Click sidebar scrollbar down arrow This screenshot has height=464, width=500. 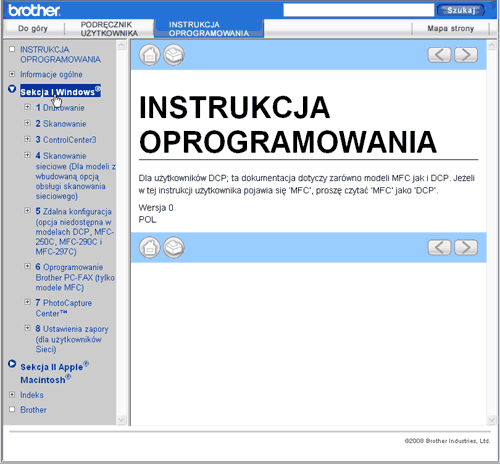[x=121, y=420]
